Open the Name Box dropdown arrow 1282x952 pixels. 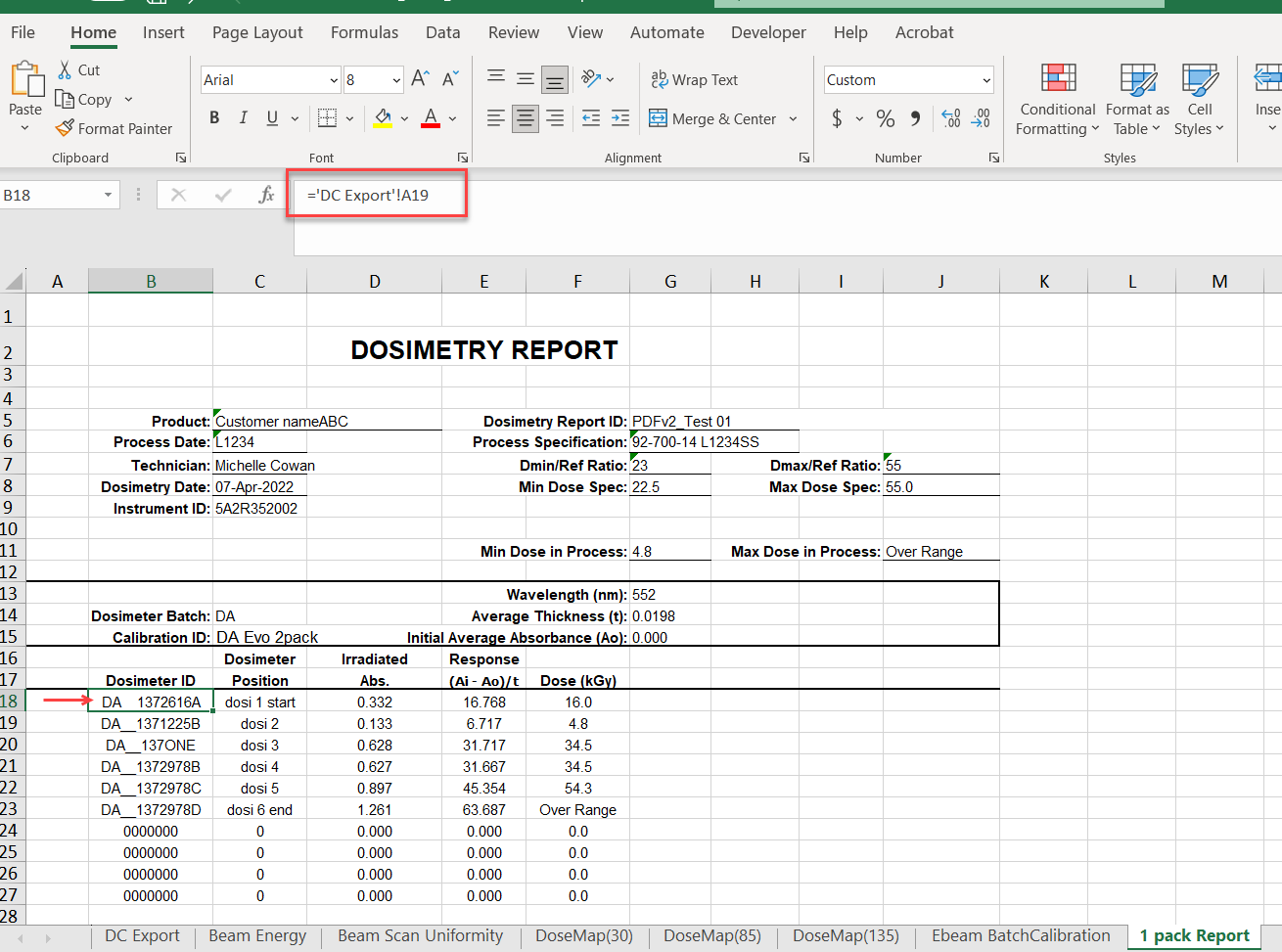pos(108,196)
